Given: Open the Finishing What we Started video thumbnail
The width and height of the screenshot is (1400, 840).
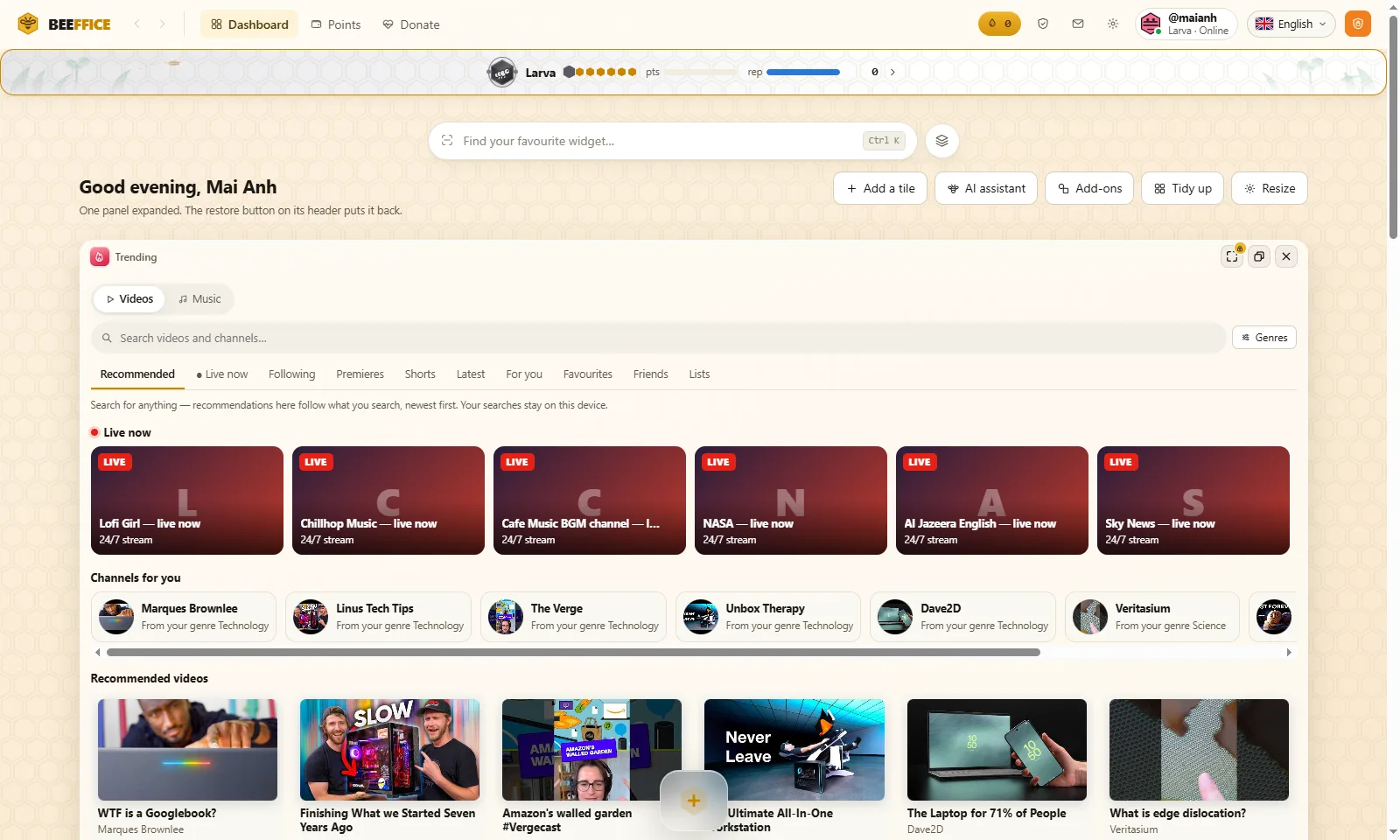Looking at the screenshot, I should pyautogui.click(x=389, y=750).
